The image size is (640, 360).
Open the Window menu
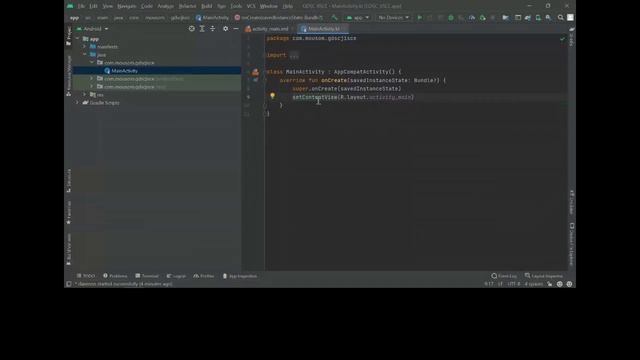[x=269, y=6]
